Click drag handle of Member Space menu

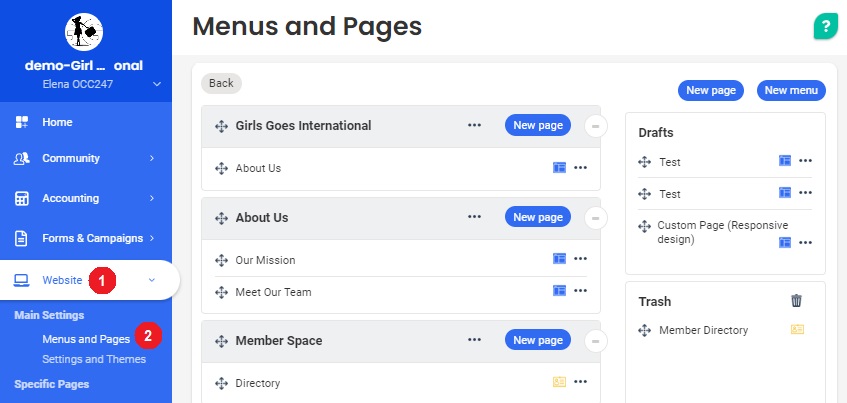click(x=221, y=341)
